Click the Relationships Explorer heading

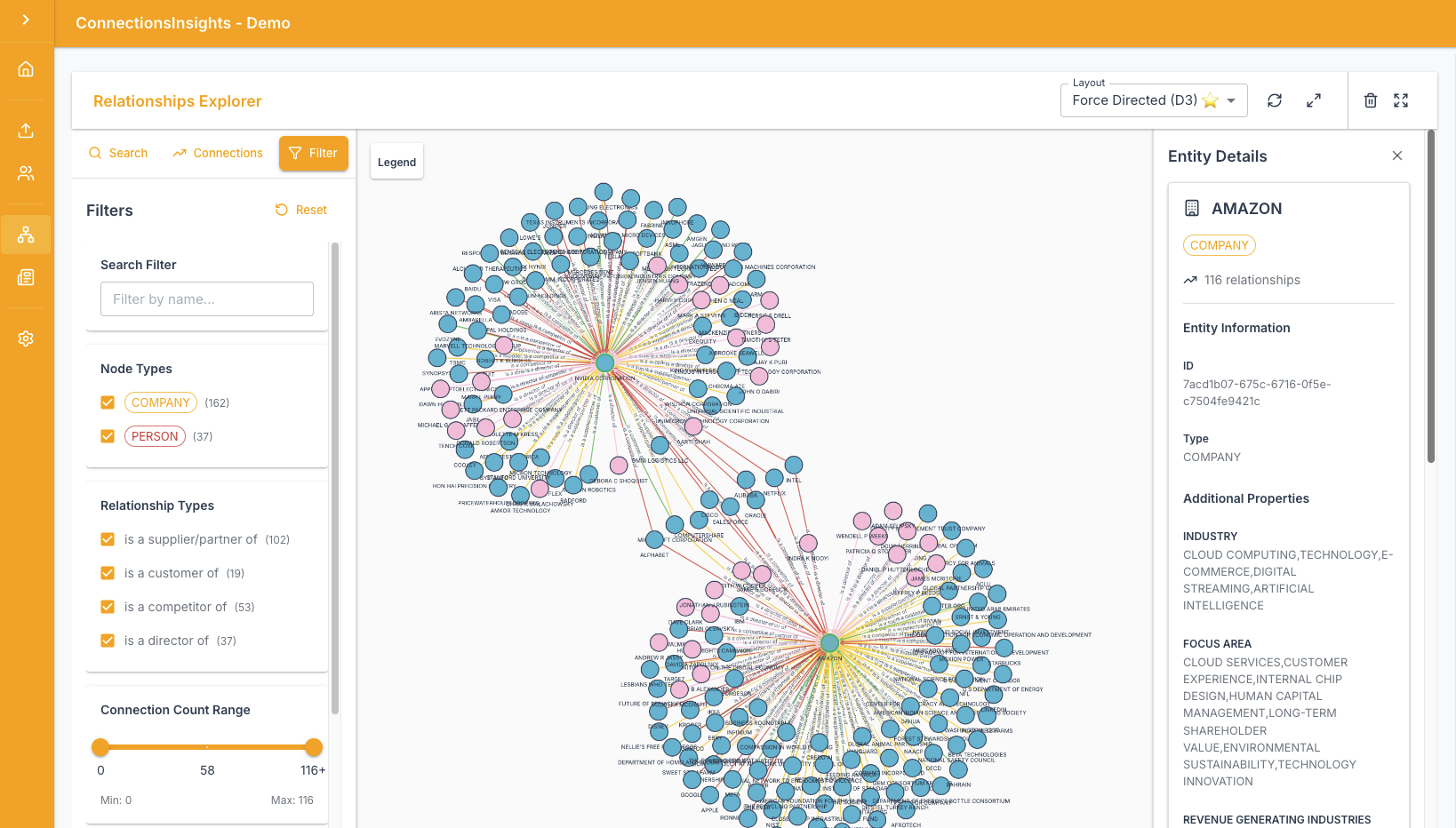[x=178, y=101]
